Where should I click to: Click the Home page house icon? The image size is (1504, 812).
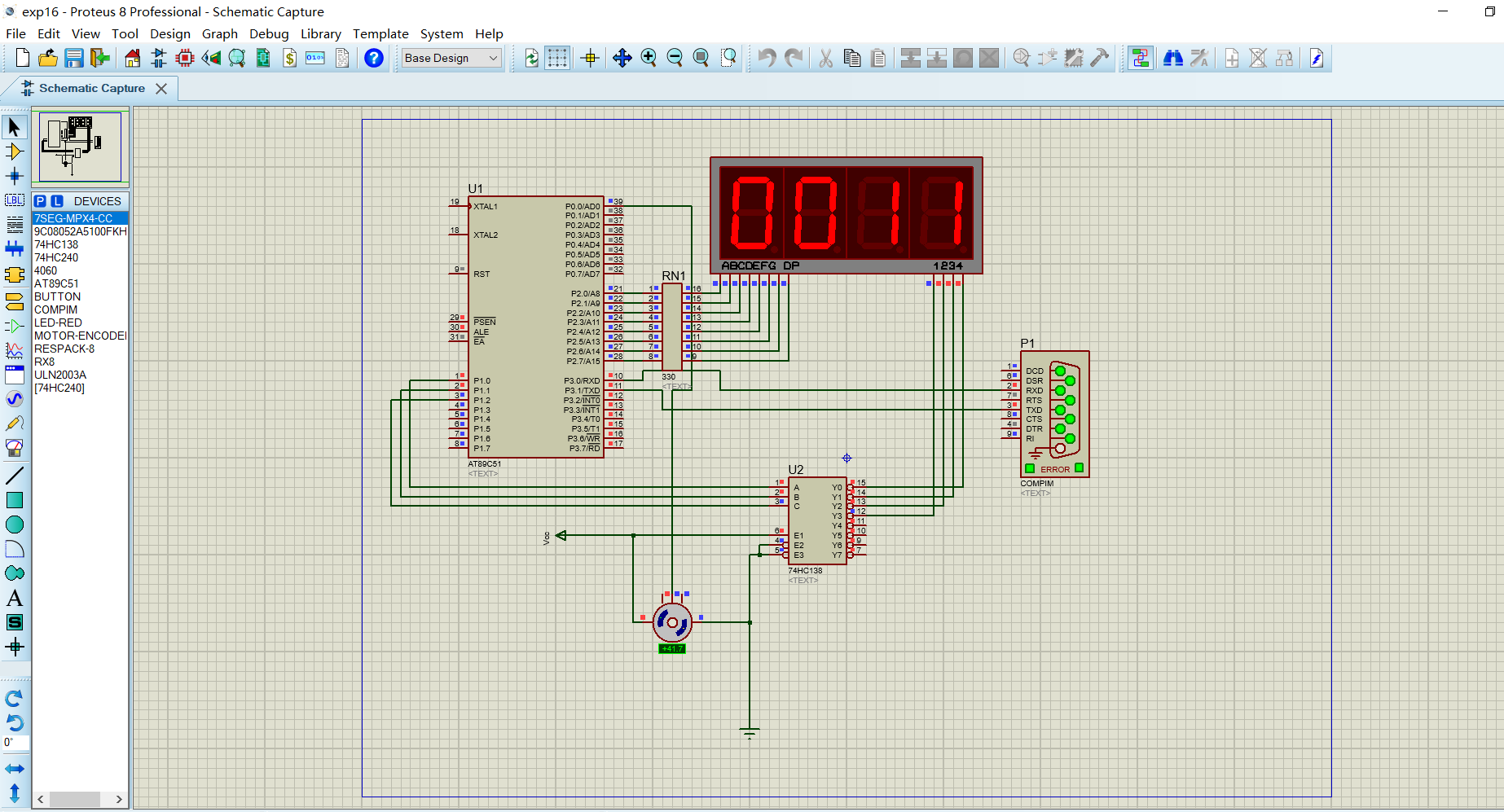tap(132, 58)
